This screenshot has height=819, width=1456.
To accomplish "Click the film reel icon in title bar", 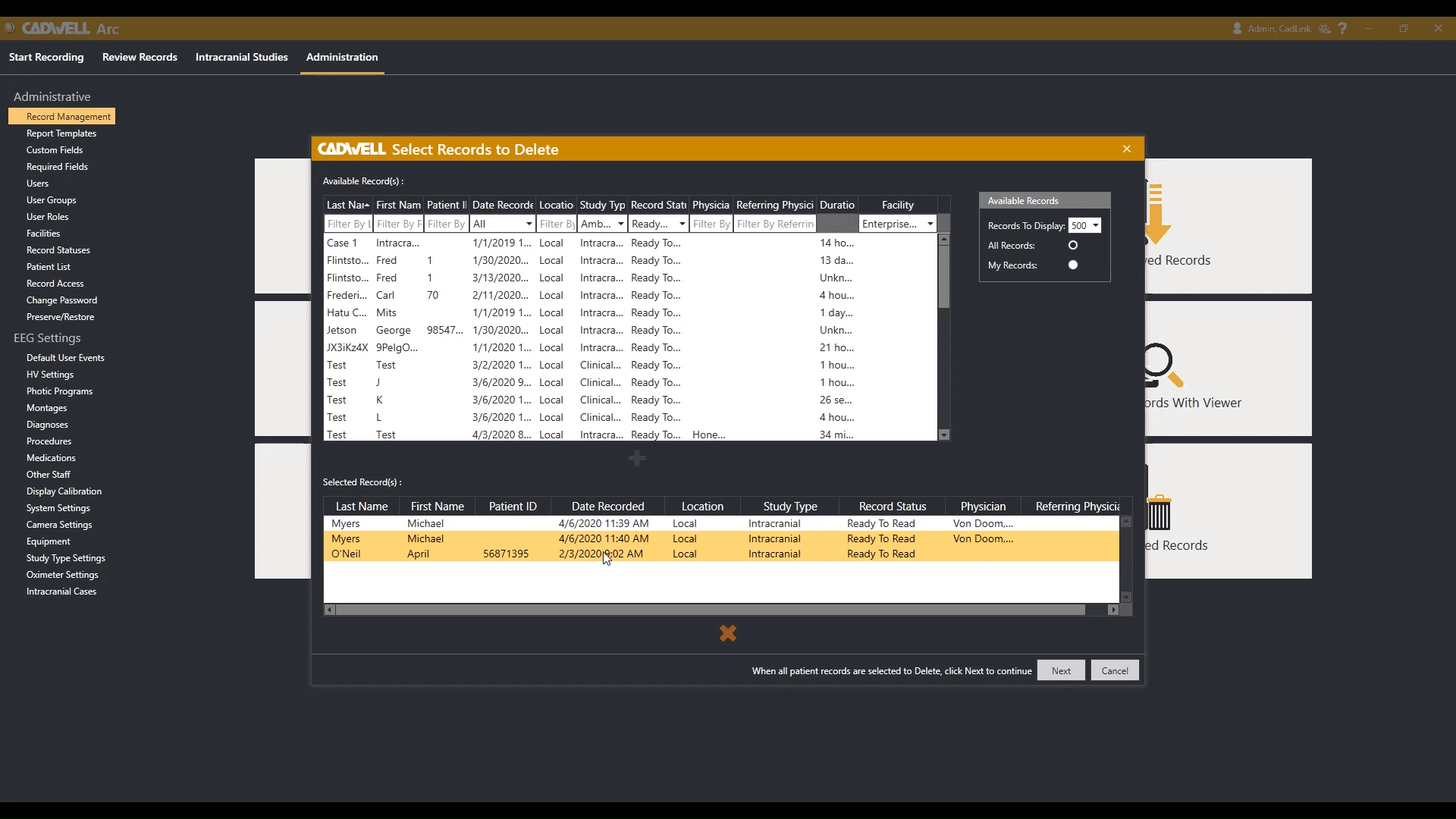I will (1324, 28).
